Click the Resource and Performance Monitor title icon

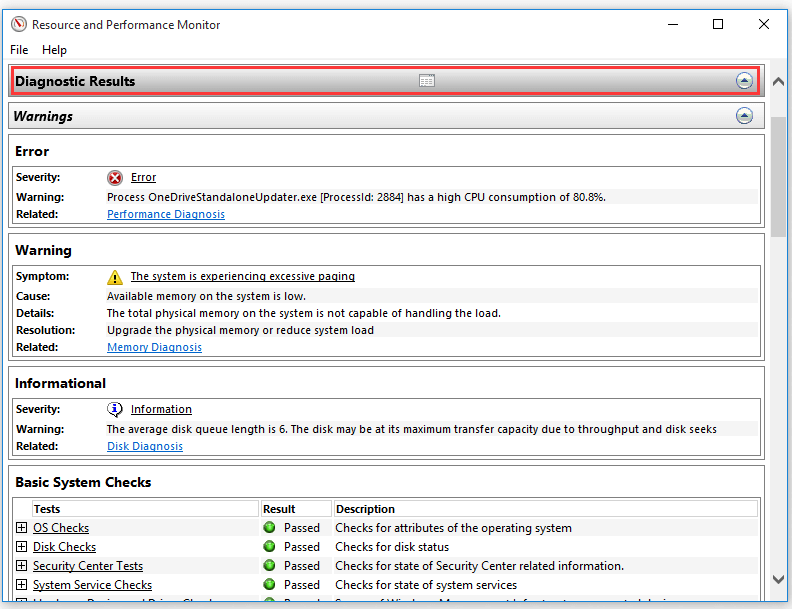[x=19, y=24]
